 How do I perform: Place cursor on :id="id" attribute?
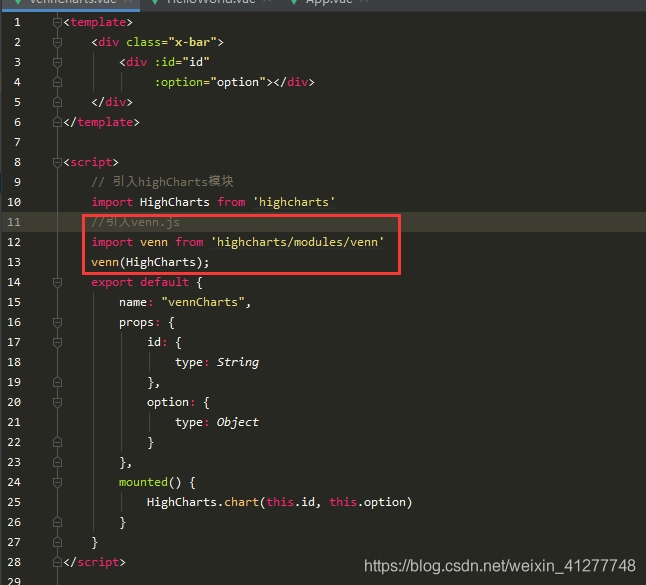tap(182, 62)
